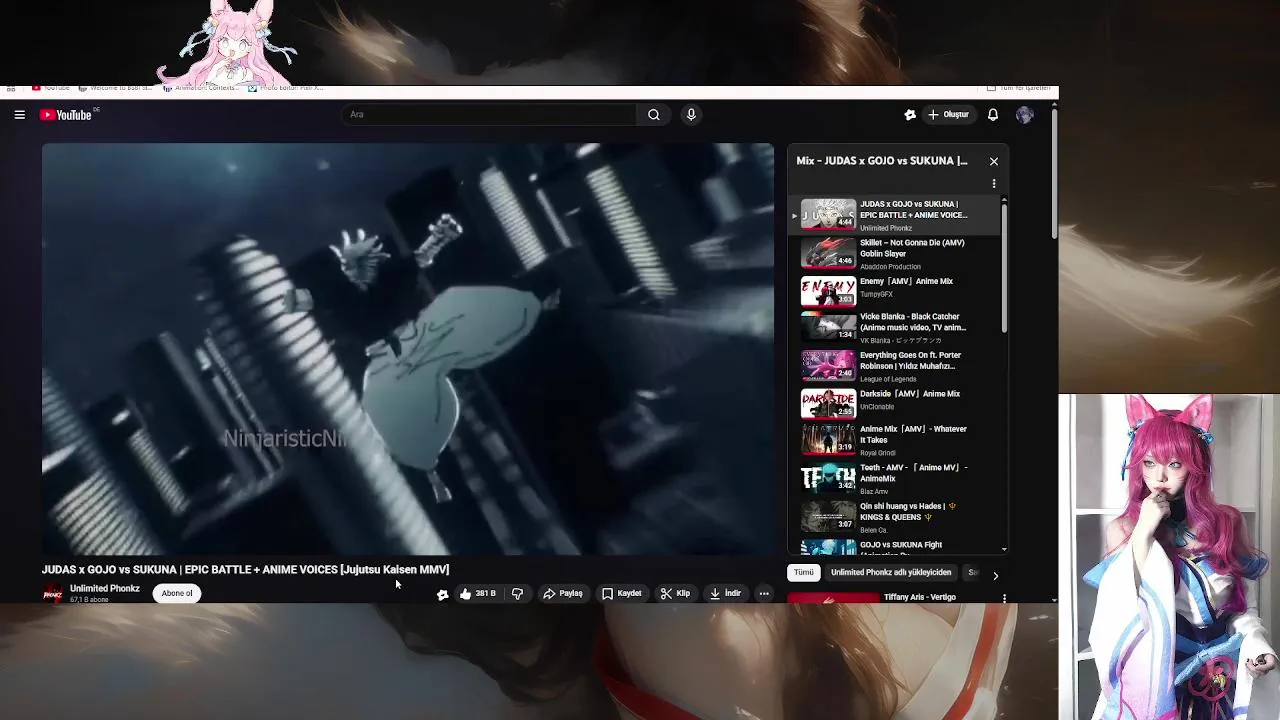This screenshot has width=1280, height=720.
Task: Like the video with thumbs up
Action: click(478, 594)
